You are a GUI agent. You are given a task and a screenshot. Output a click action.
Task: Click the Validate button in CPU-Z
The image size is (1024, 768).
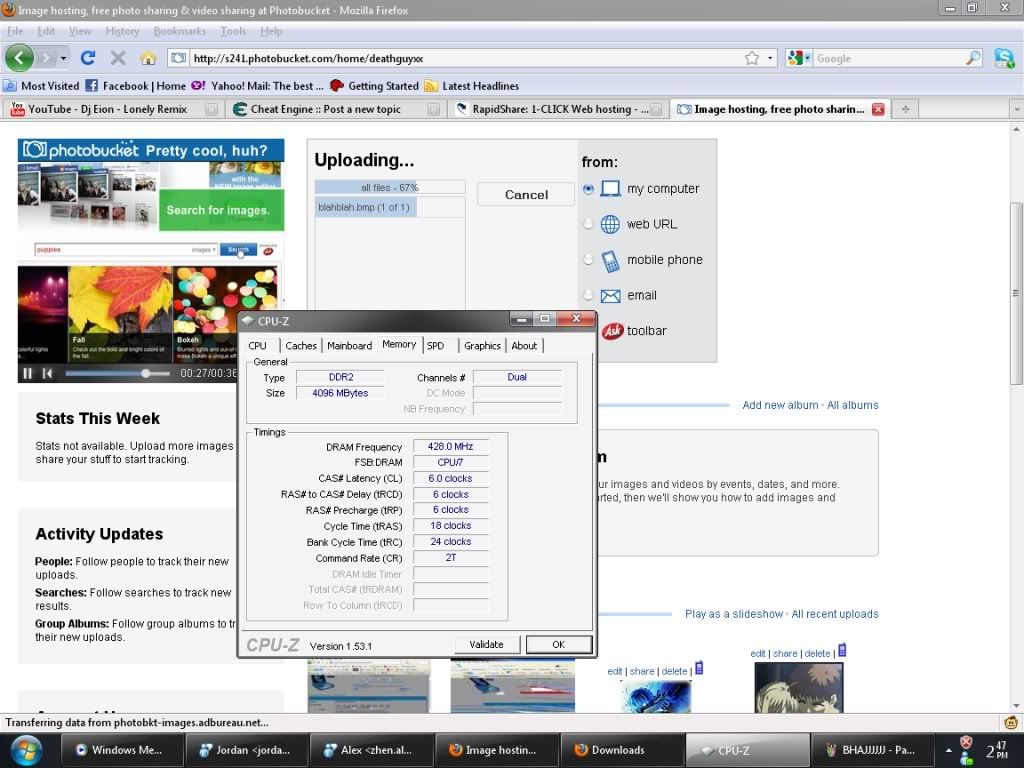click(486, 644)
